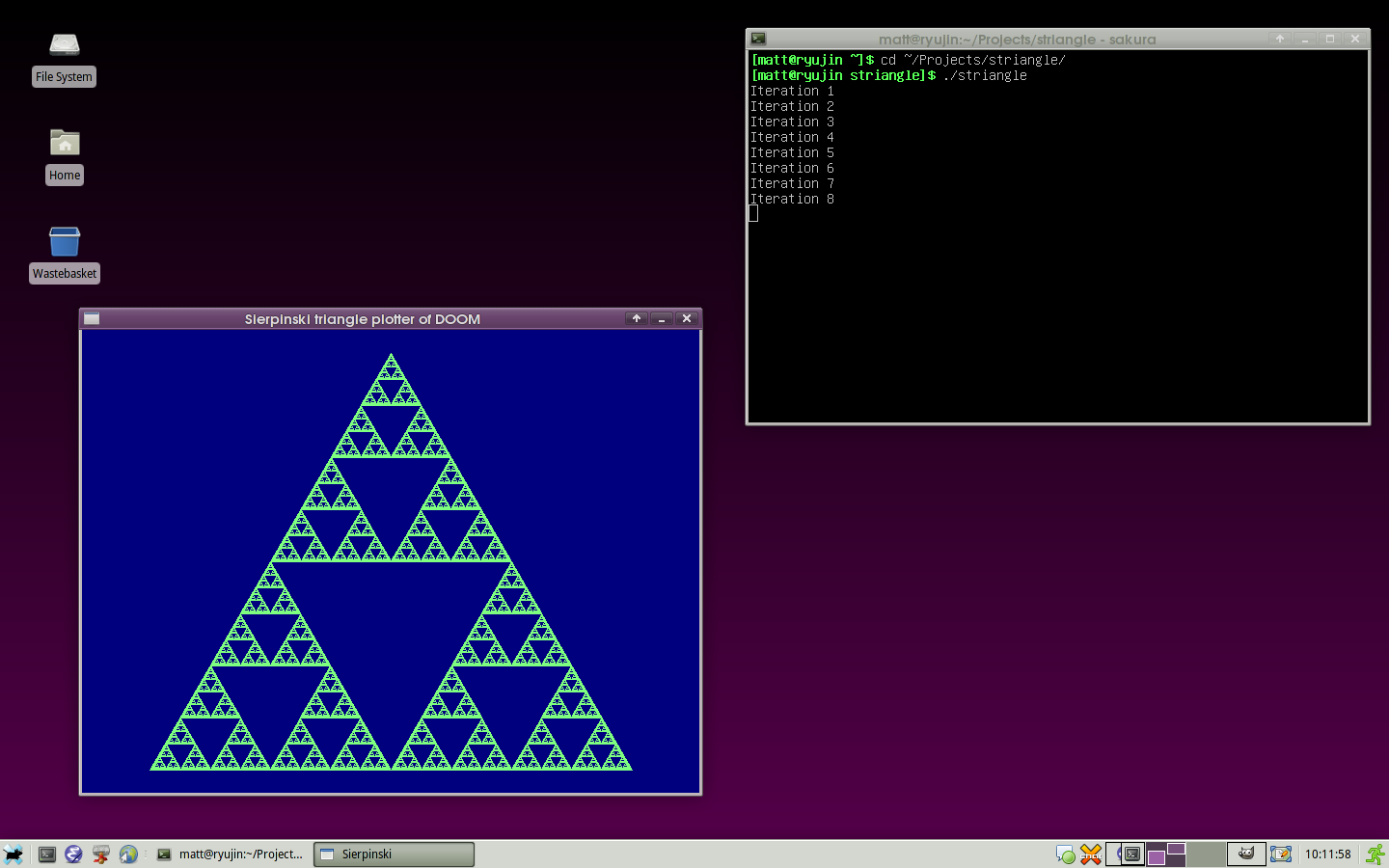Click the orange XChat tray icon

[1090, 854]
